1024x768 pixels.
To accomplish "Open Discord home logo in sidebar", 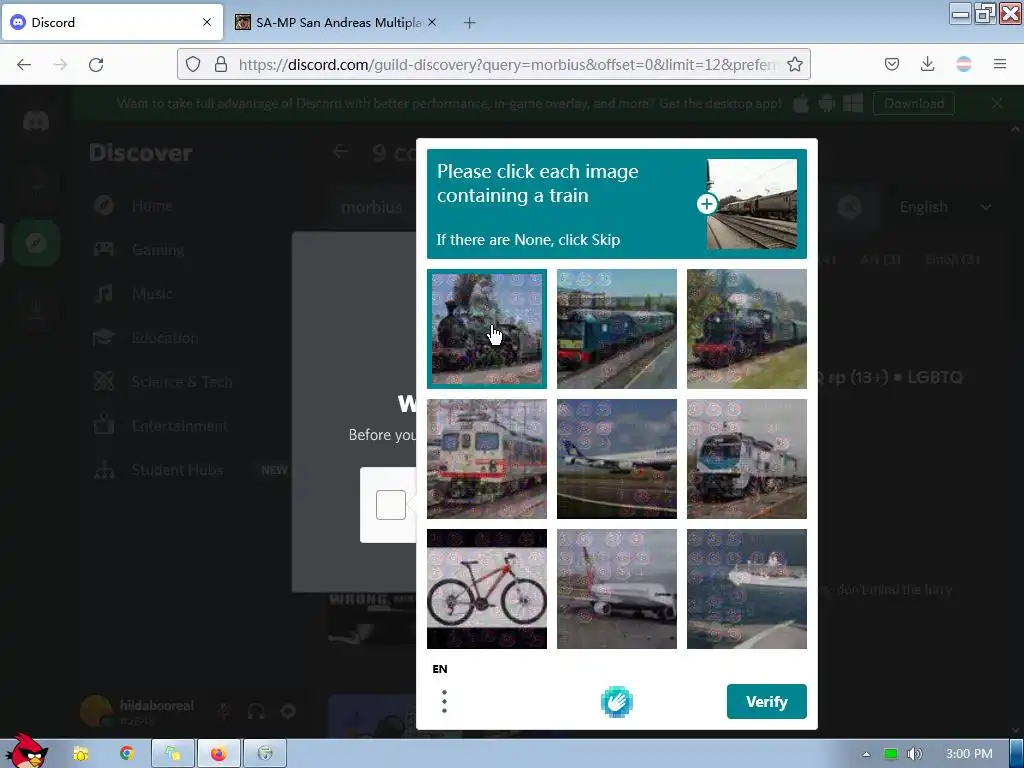I will [36, 121].
